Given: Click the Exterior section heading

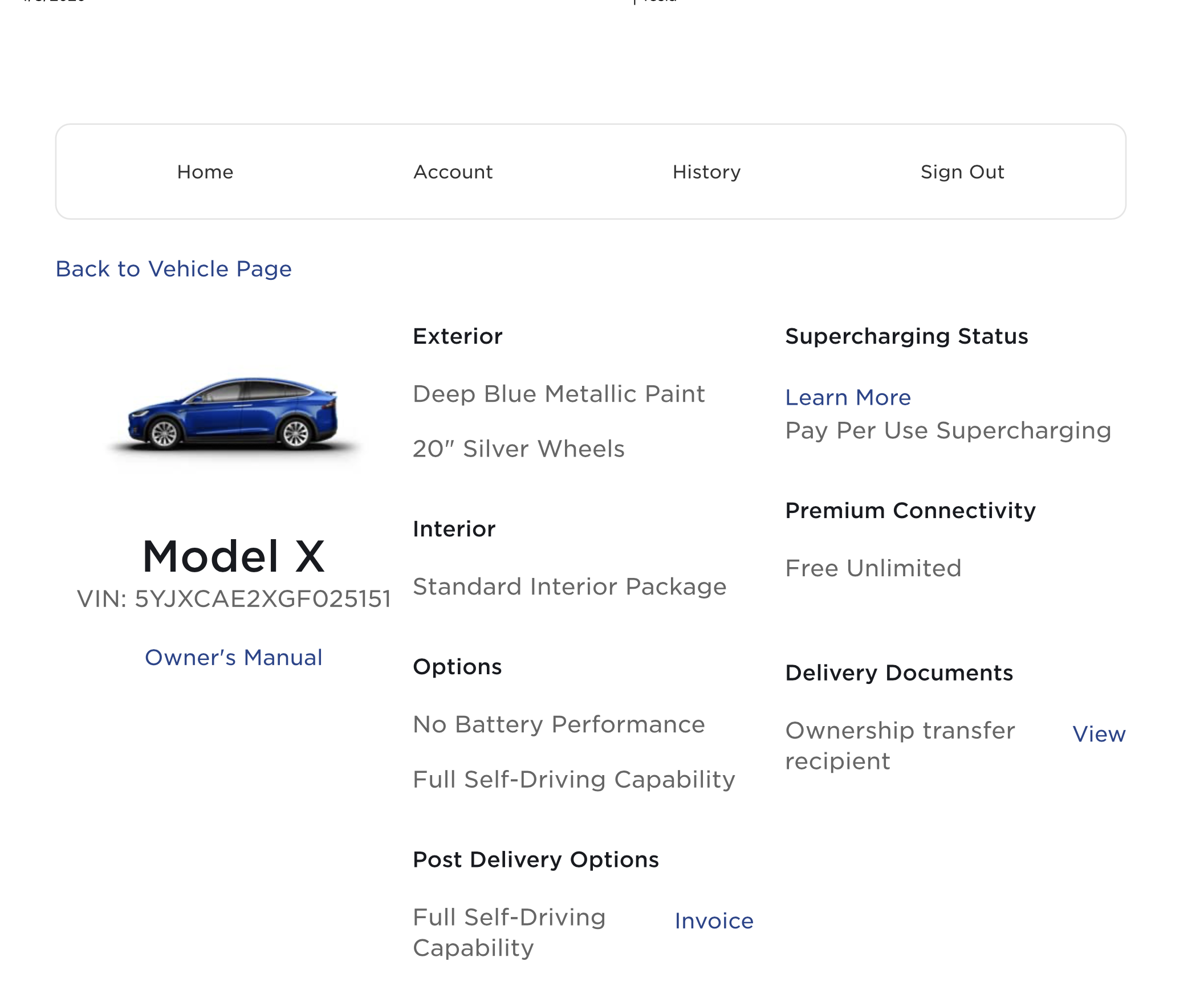Looking at the screenshot, I should tap(457, 336).
